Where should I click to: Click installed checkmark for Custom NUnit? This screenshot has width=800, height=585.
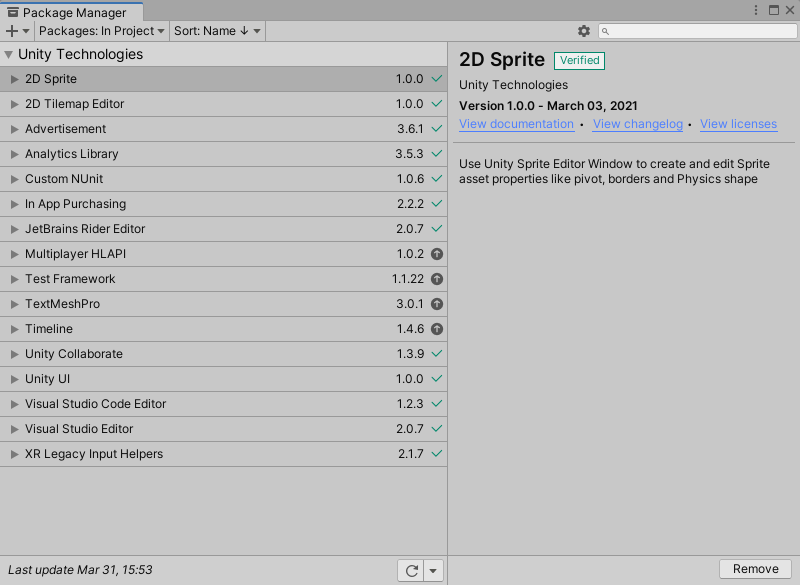coord(437,179)
